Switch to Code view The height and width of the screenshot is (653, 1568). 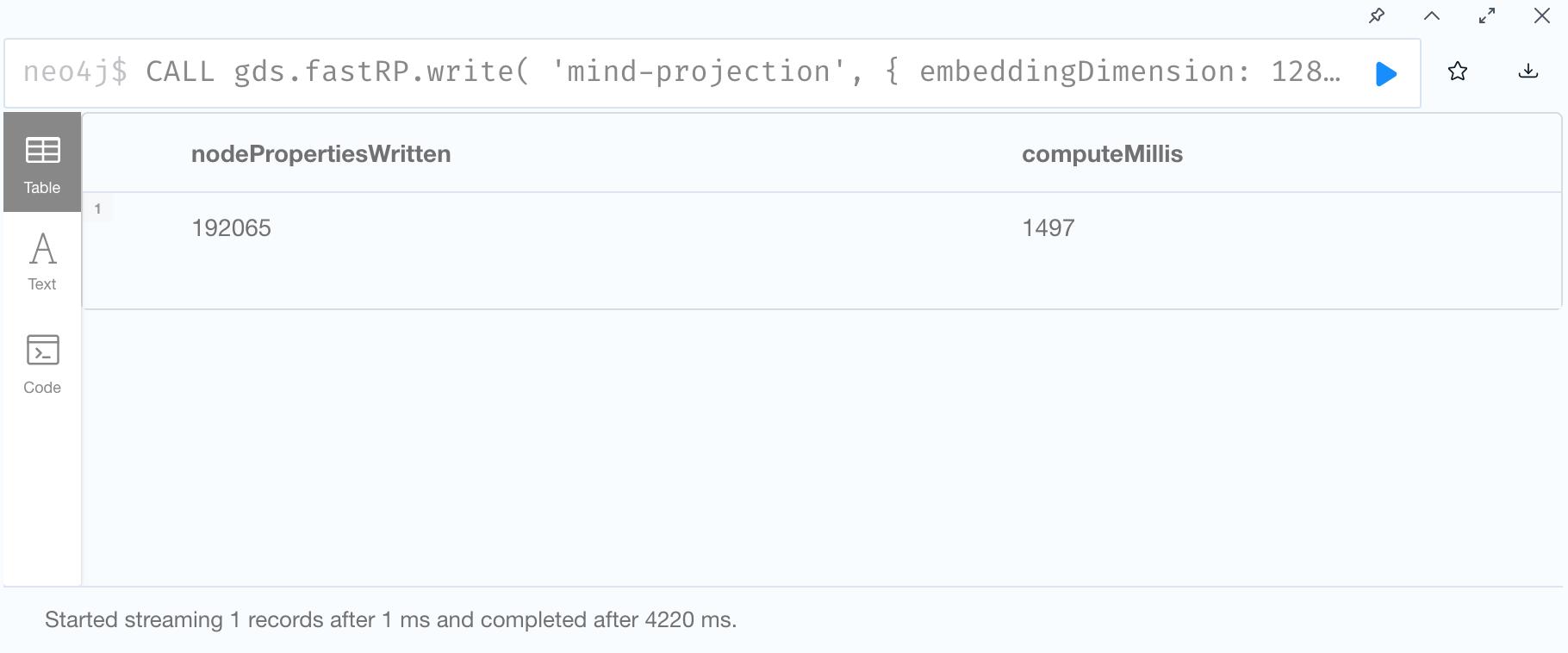click(42, 364)
